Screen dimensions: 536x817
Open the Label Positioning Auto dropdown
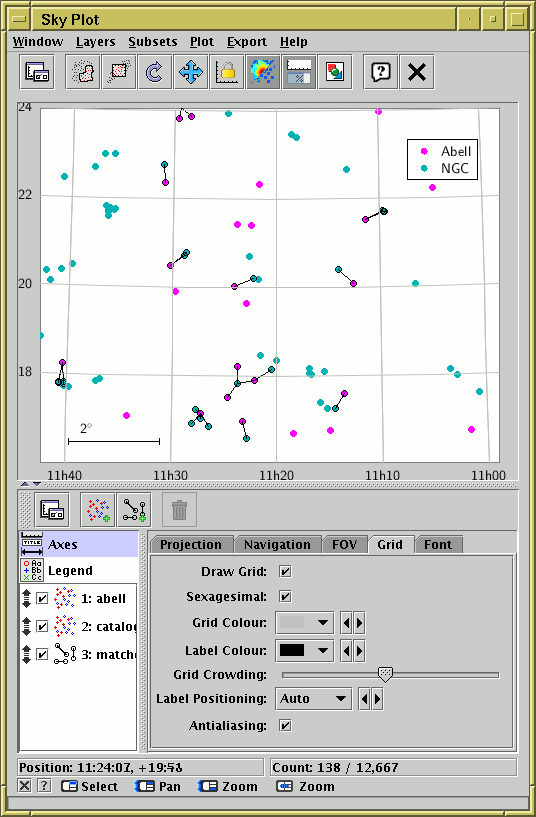pos(314,699)
